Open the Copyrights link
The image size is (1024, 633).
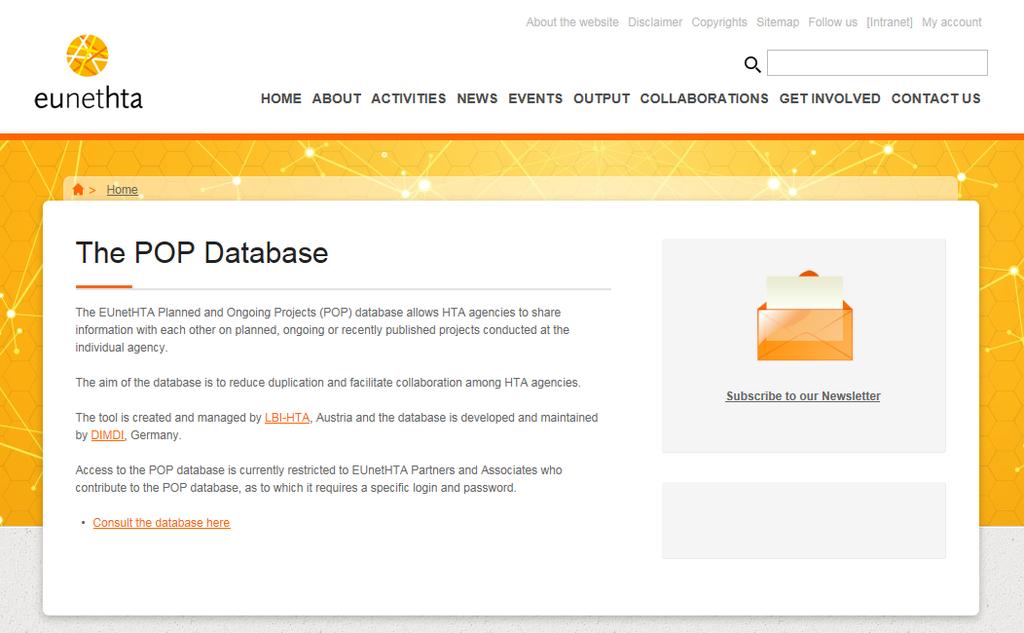click(x=719, y=22)
